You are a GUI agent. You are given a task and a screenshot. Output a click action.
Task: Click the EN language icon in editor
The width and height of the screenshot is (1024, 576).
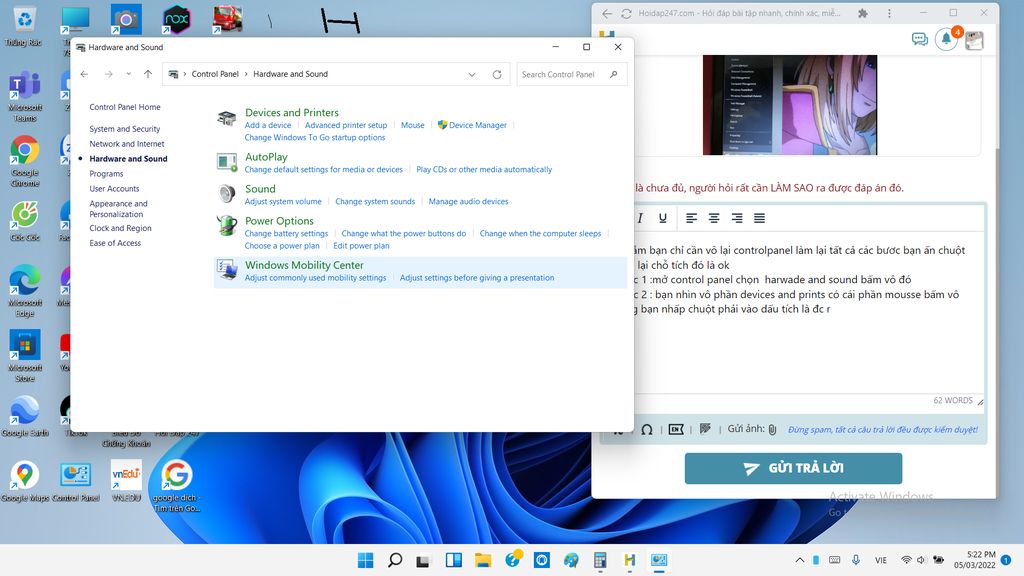click(676, 430)
